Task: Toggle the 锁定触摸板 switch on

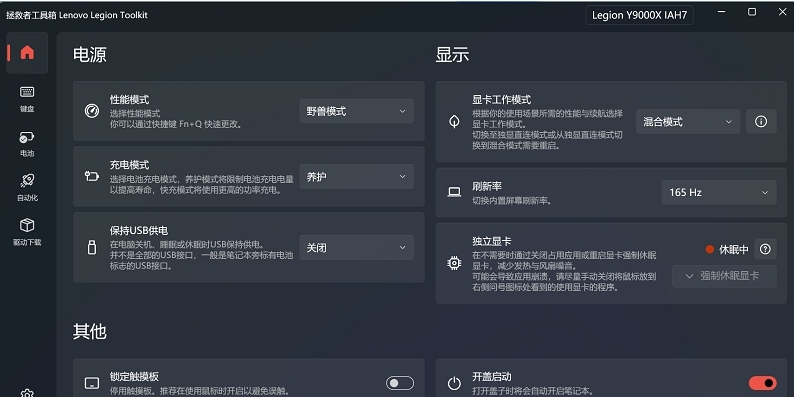Action: tap(400, 383)
